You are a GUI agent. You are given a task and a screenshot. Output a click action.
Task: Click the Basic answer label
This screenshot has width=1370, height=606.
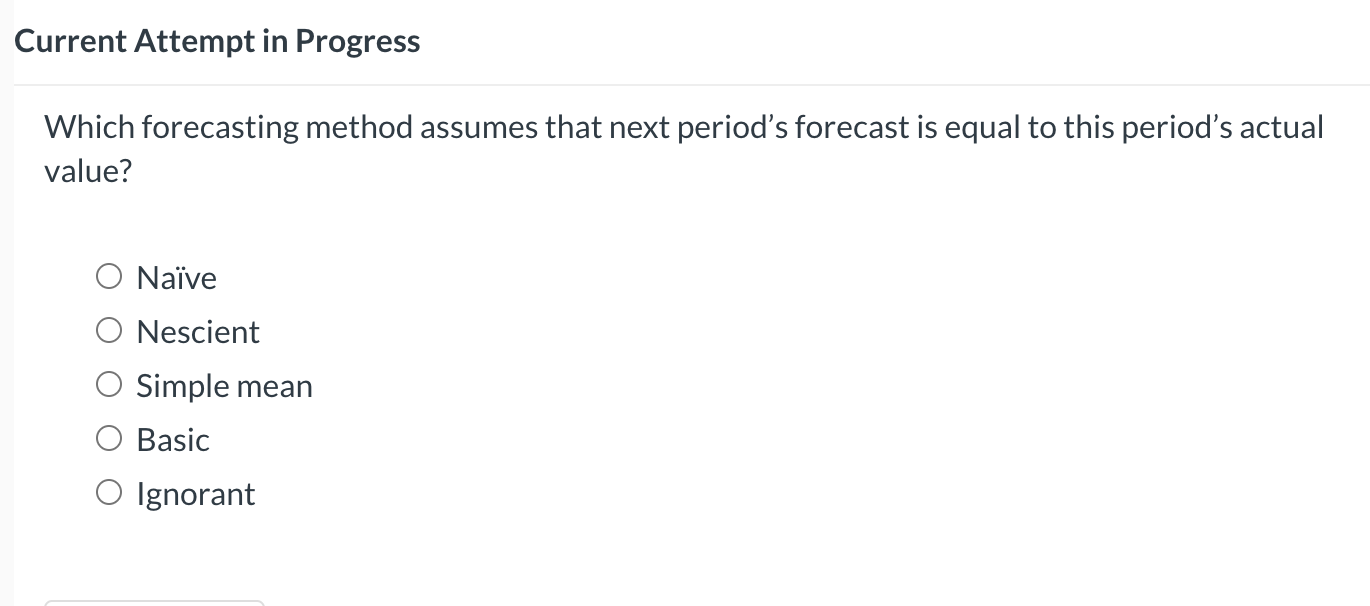tap(173, 439)
